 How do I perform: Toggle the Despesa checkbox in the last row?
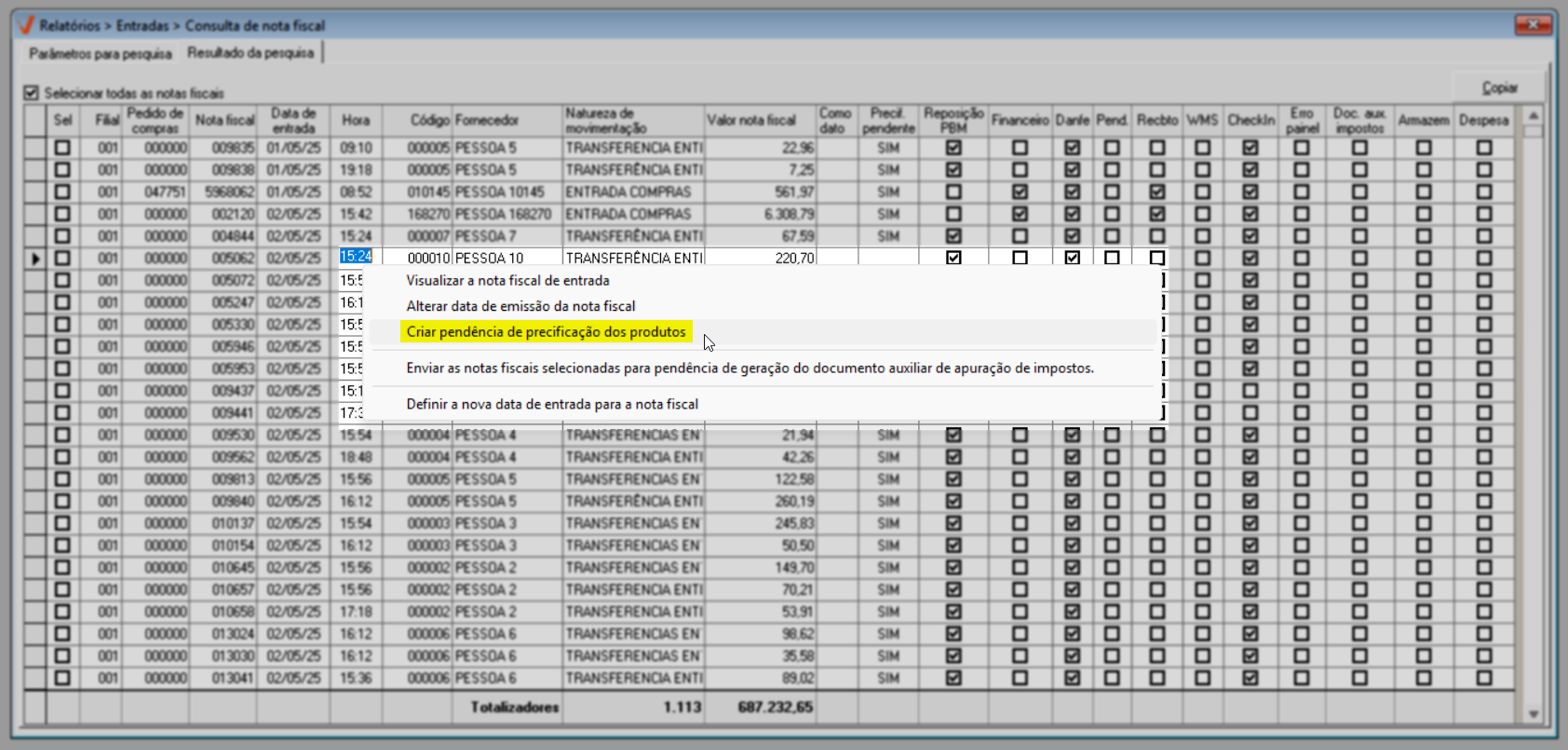click(x=1483, y=678)
